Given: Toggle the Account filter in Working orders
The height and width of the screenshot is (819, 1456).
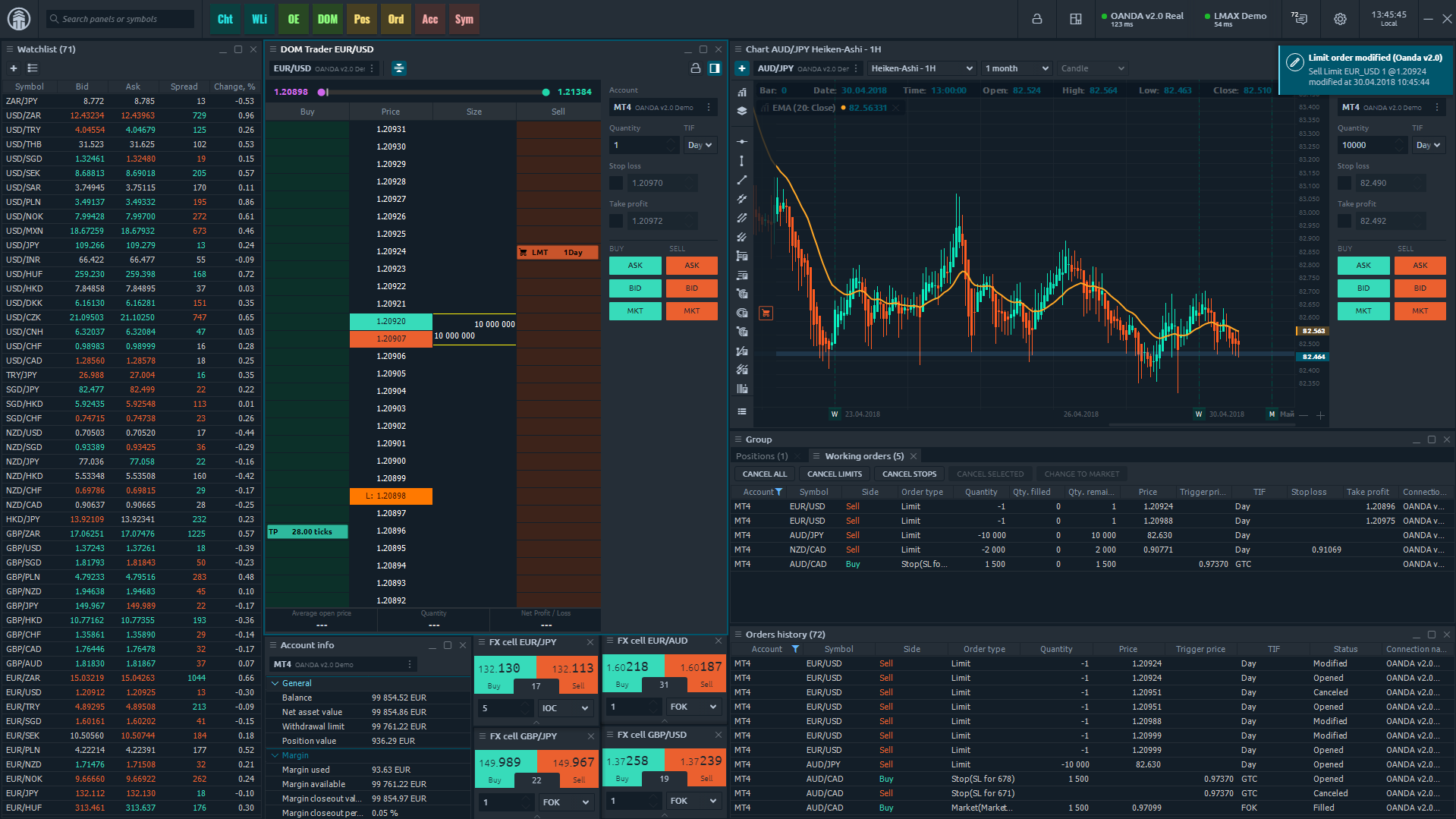Looking at the screenshot, I should click(778, 492).
